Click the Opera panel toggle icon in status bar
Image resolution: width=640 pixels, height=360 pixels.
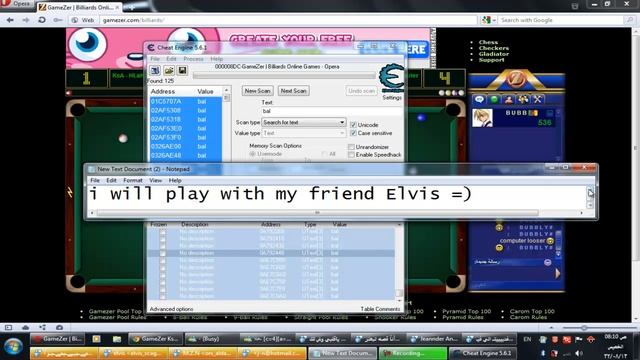click(x=8, y=327)
